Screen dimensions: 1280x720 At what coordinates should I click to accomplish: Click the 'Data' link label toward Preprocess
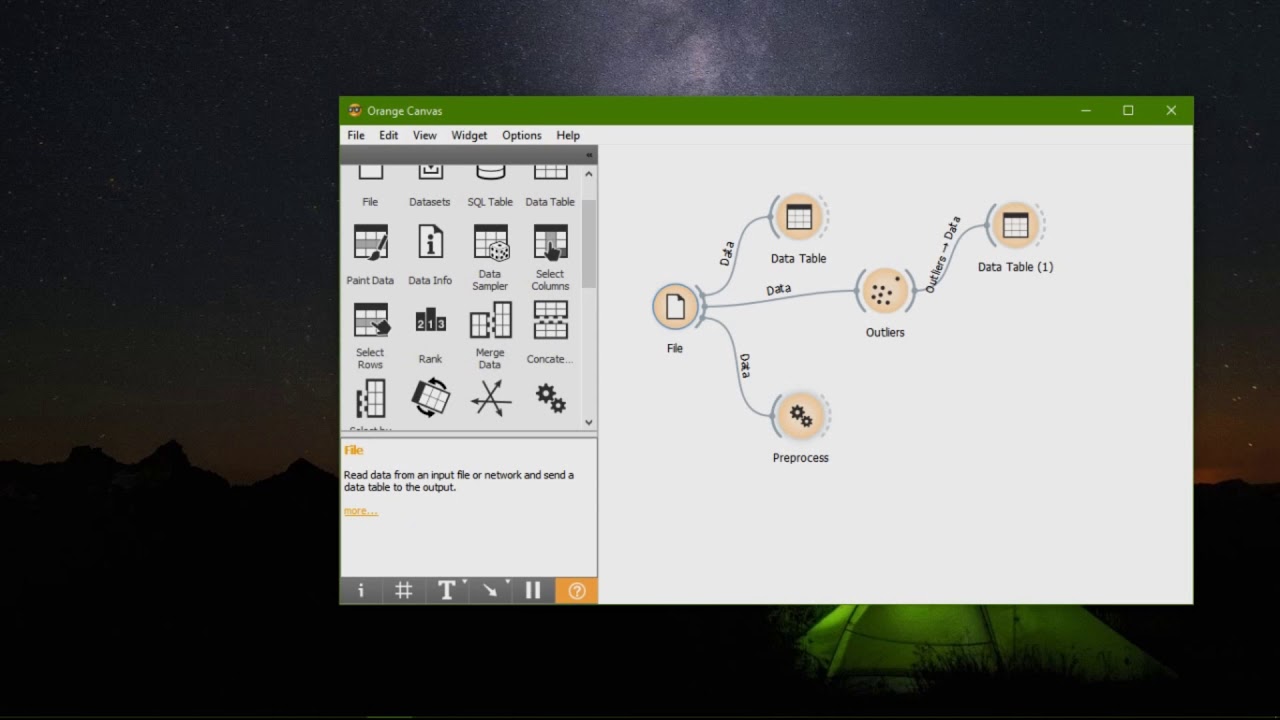click(744, 365)
